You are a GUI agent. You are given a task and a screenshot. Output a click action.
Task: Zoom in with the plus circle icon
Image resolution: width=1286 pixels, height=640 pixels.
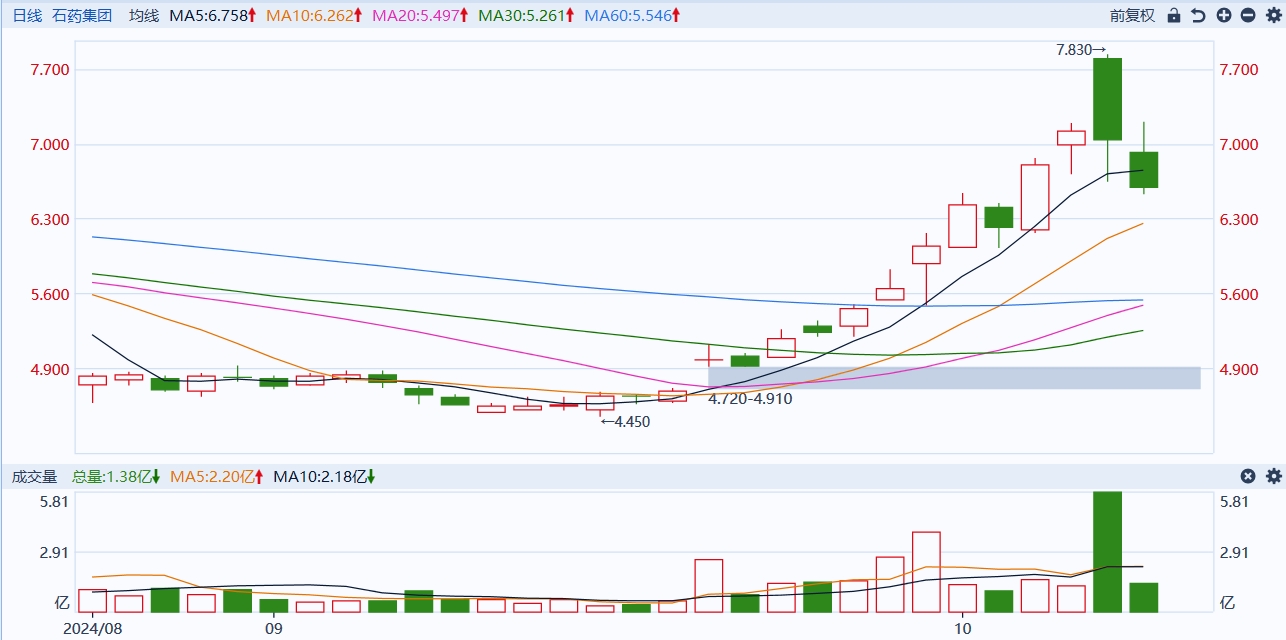pos(1224,15)
